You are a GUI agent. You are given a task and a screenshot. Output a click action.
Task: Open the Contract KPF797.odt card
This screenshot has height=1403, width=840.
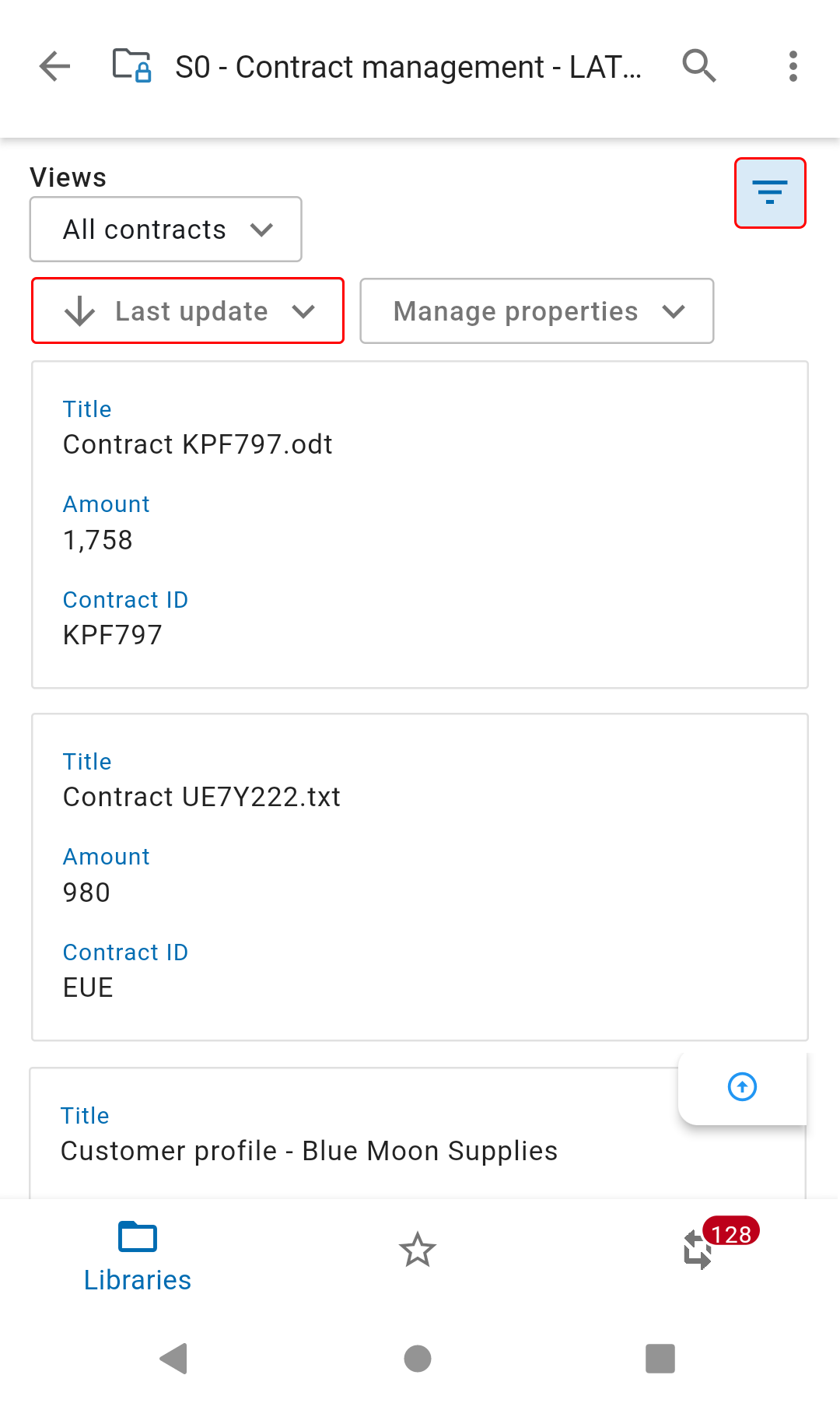point(420,524)
